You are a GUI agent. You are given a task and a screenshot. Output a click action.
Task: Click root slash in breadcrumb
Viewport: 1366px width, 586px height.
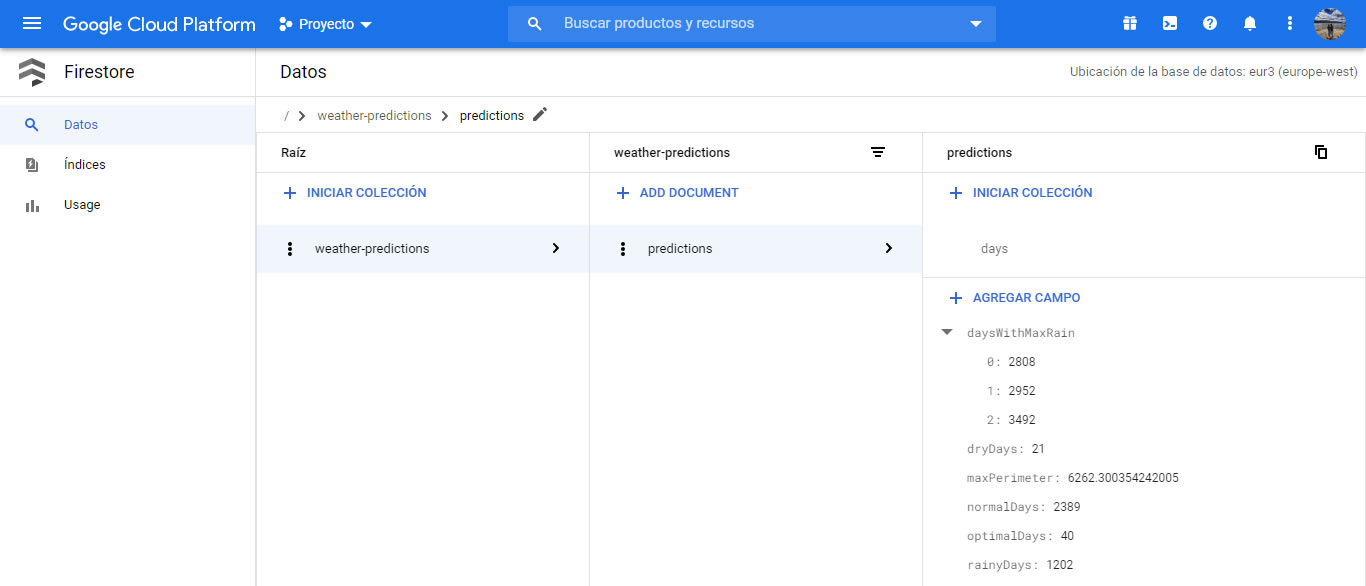(x=286, y=116)
